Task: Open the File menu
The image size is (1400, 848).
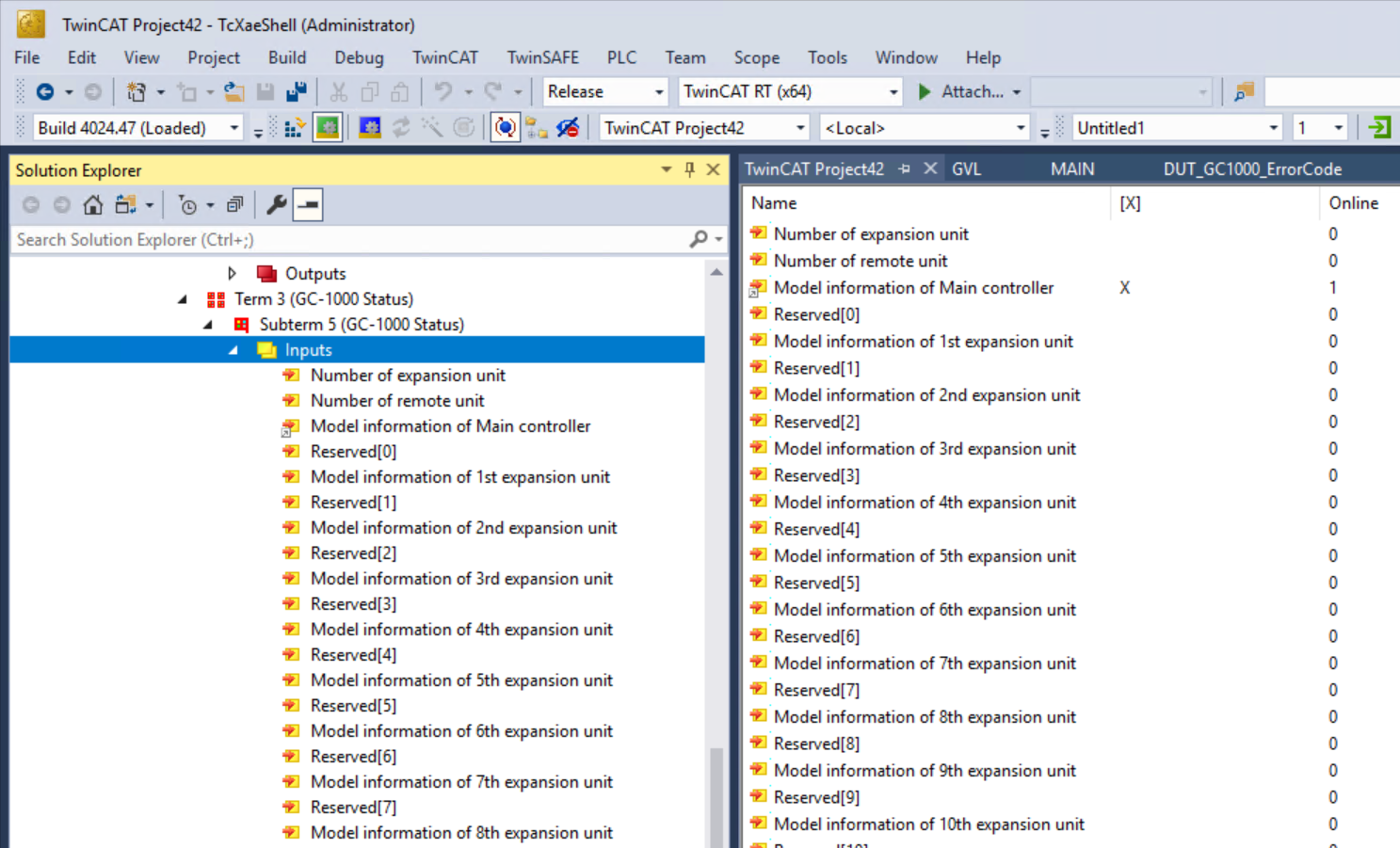Action: tap(27, 57)
